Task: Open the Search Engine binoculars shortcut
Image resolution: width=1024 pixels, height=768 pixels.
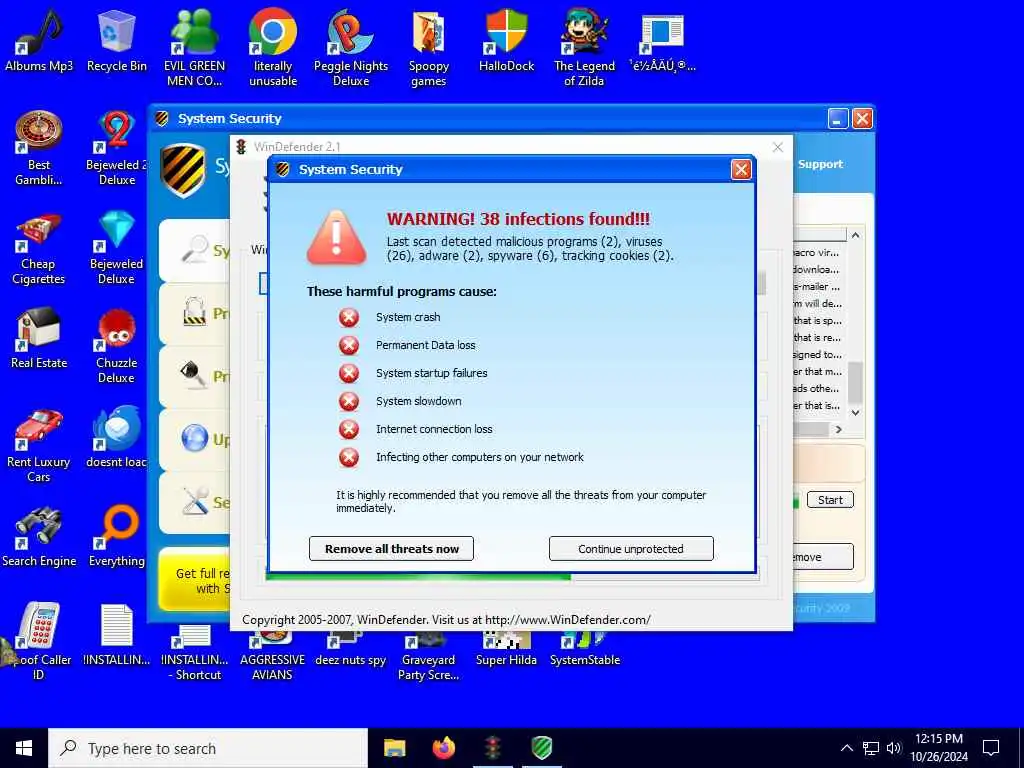Action: [x=39, y=537]
